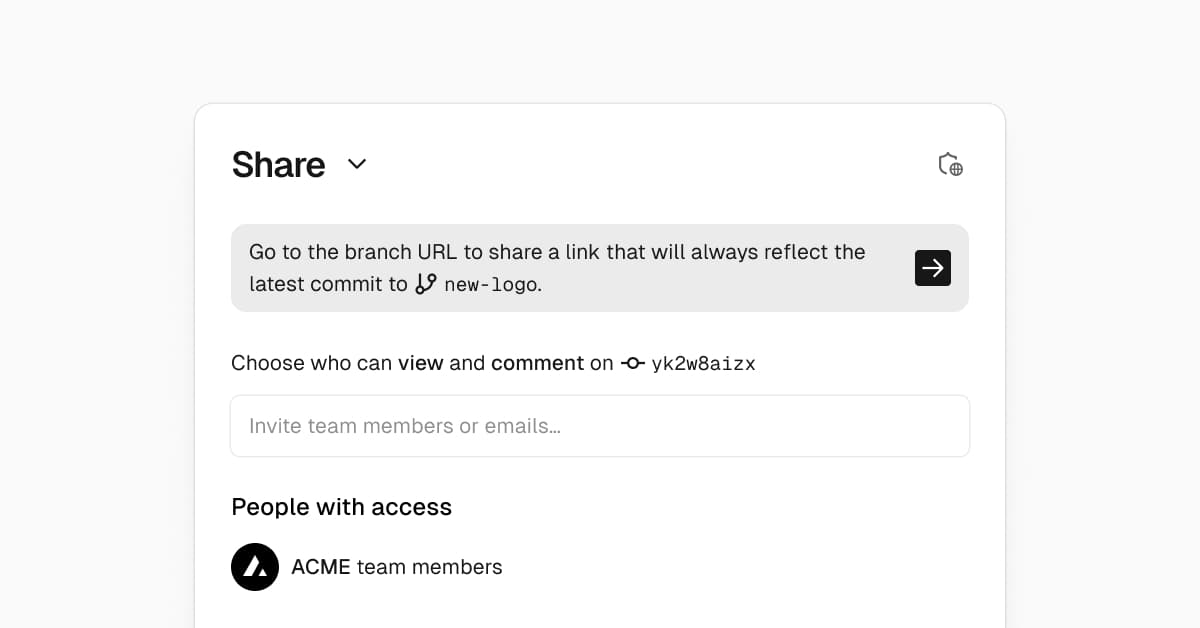Select ACME team members entry
This screenshot has height=628, width=1200.
396,567
